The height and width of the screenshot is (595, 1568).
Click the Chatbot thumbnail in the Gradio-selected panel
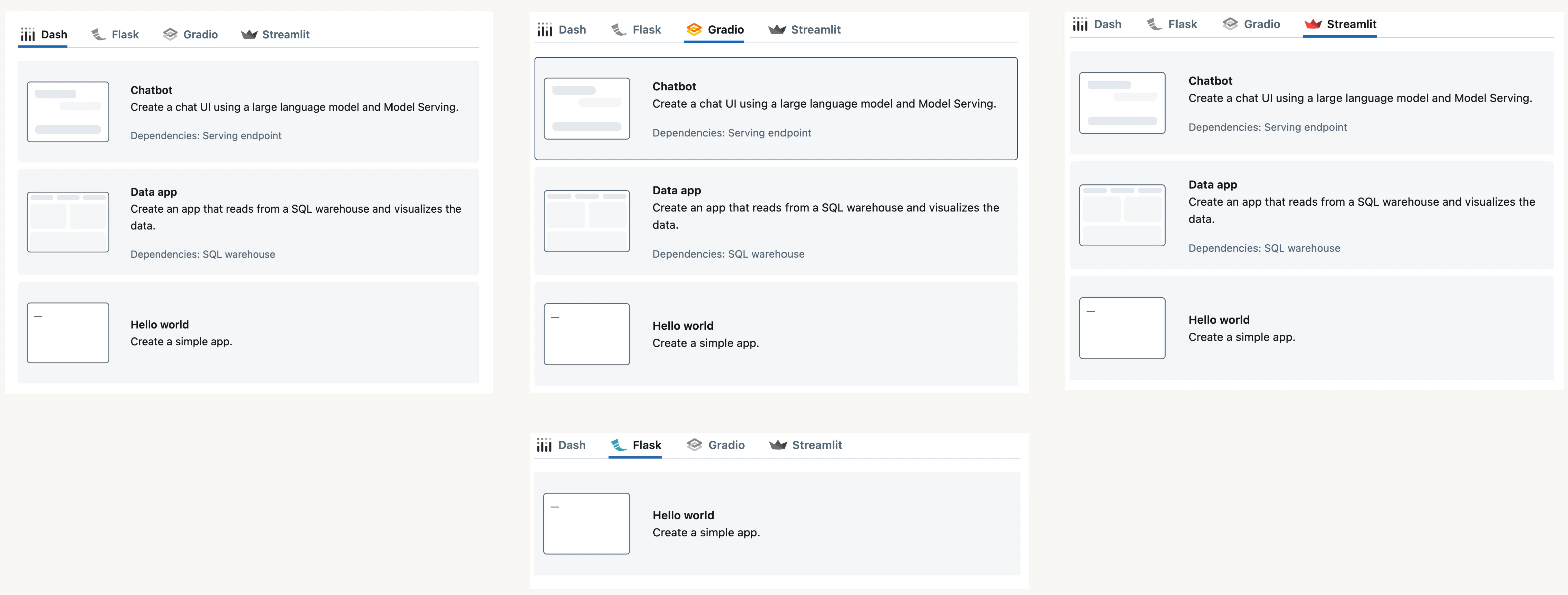(587, 108)
